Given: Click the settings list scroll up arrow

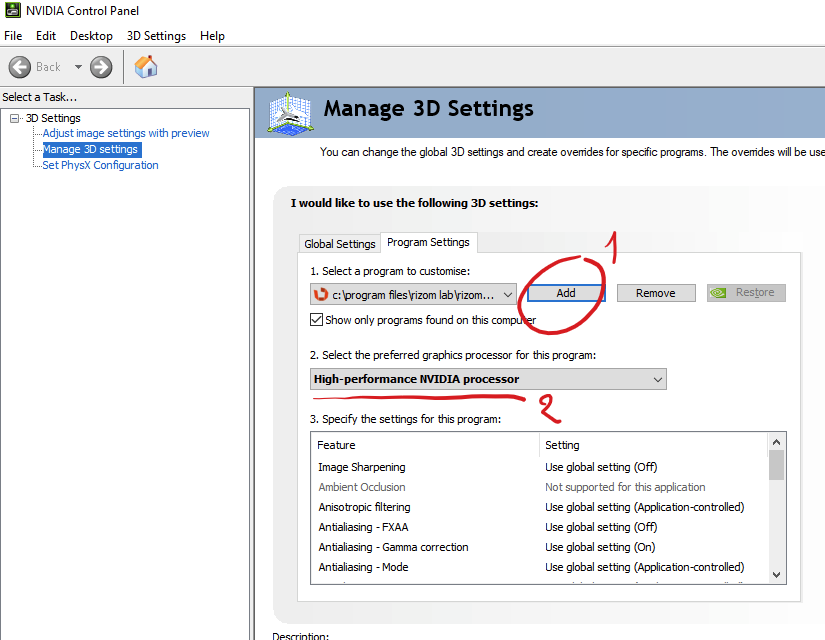Looking at the screenshot, I should (777, 442).
